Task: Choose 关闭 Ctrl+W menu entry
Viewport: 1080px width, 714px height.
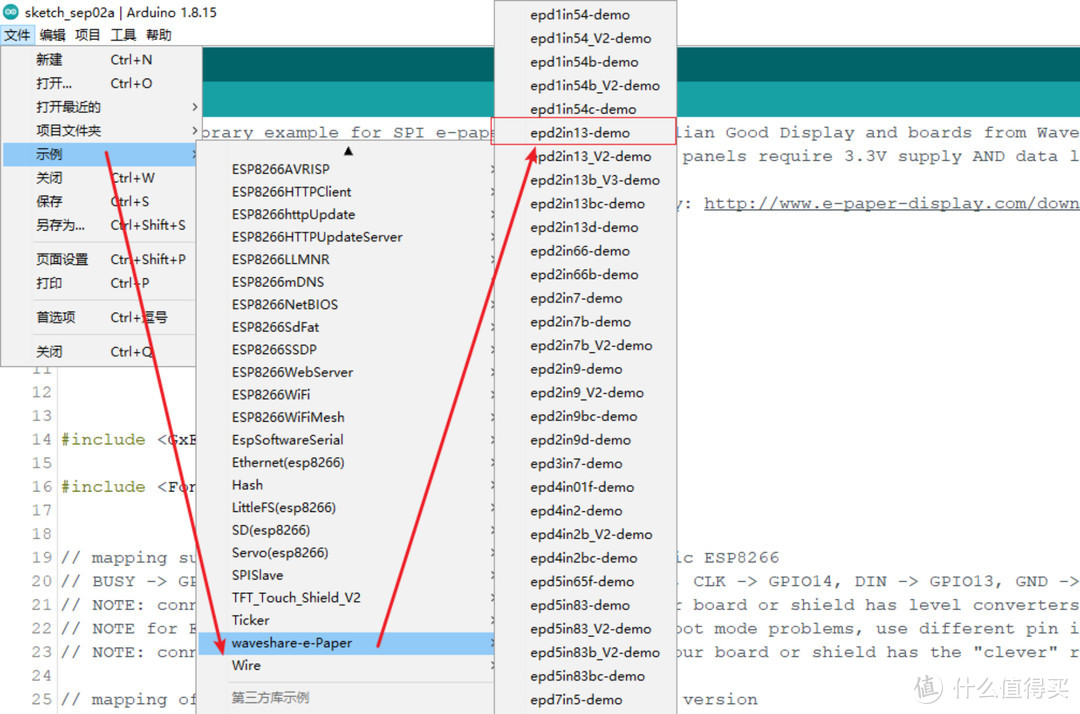Action: [x=101, y=178]
